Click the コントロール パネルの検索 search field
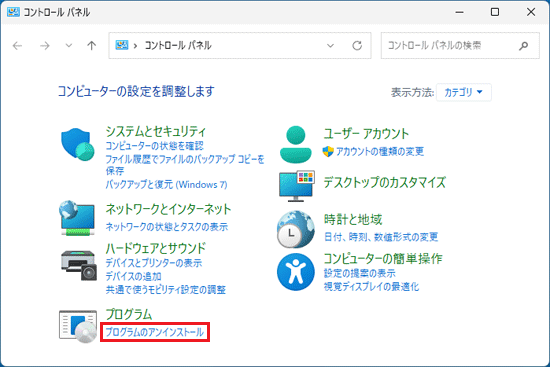 (460, 46)
